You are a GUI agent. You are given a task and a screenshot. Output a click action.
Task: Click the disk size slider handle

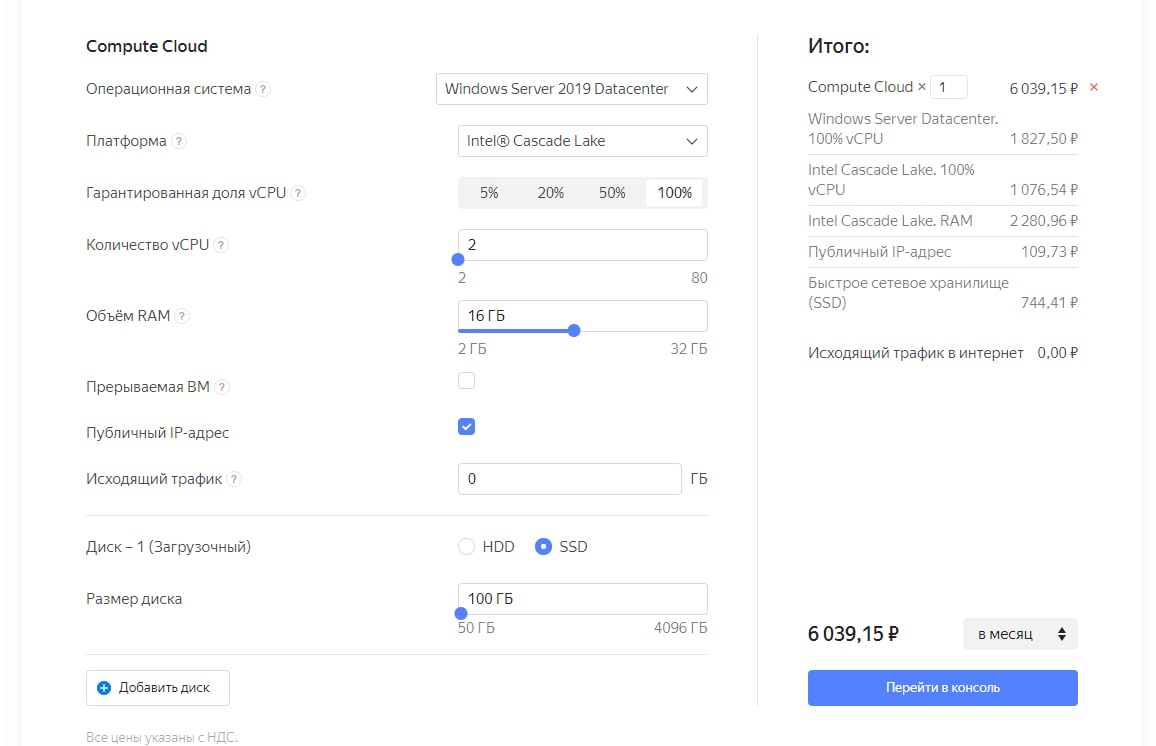tap(461, 613)
